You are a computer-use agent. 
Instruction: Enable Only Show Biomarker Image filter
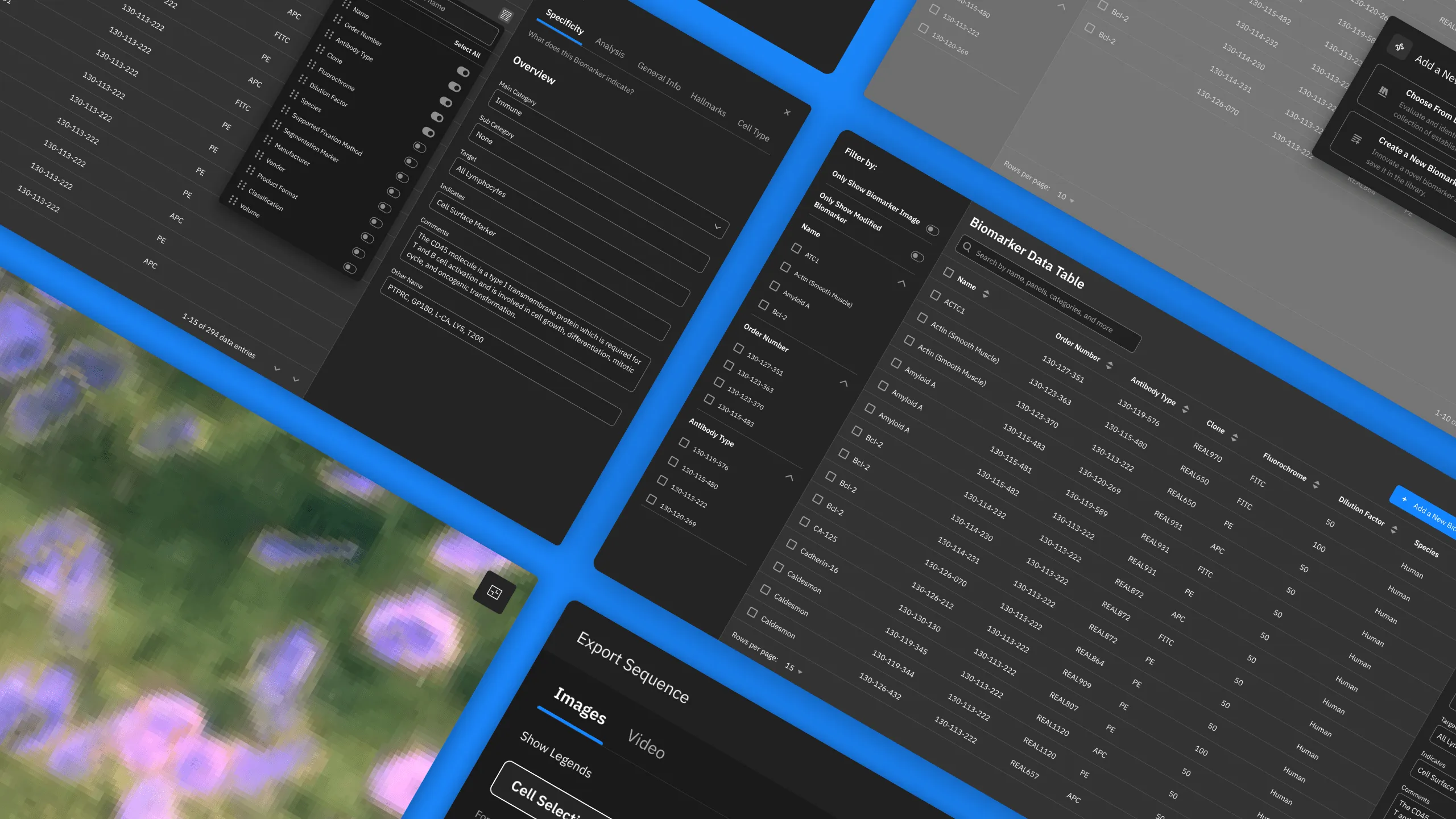[932, 230]
